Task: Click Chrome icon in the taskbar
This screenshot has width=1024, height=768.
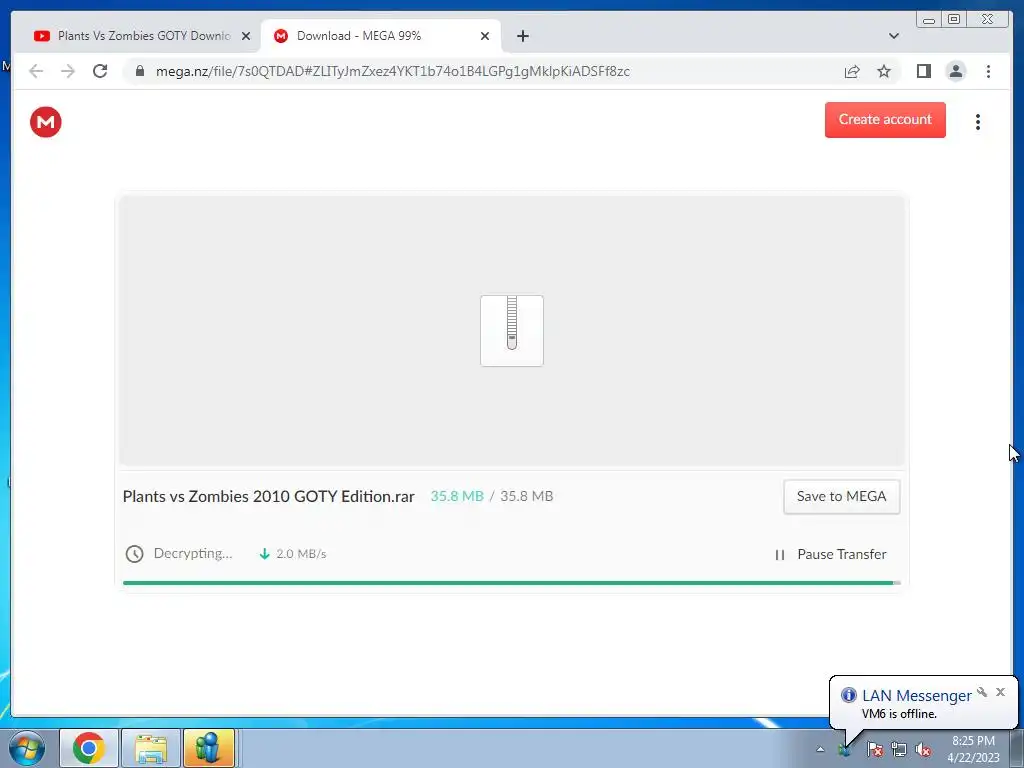Action: click(x=89, y=748)
